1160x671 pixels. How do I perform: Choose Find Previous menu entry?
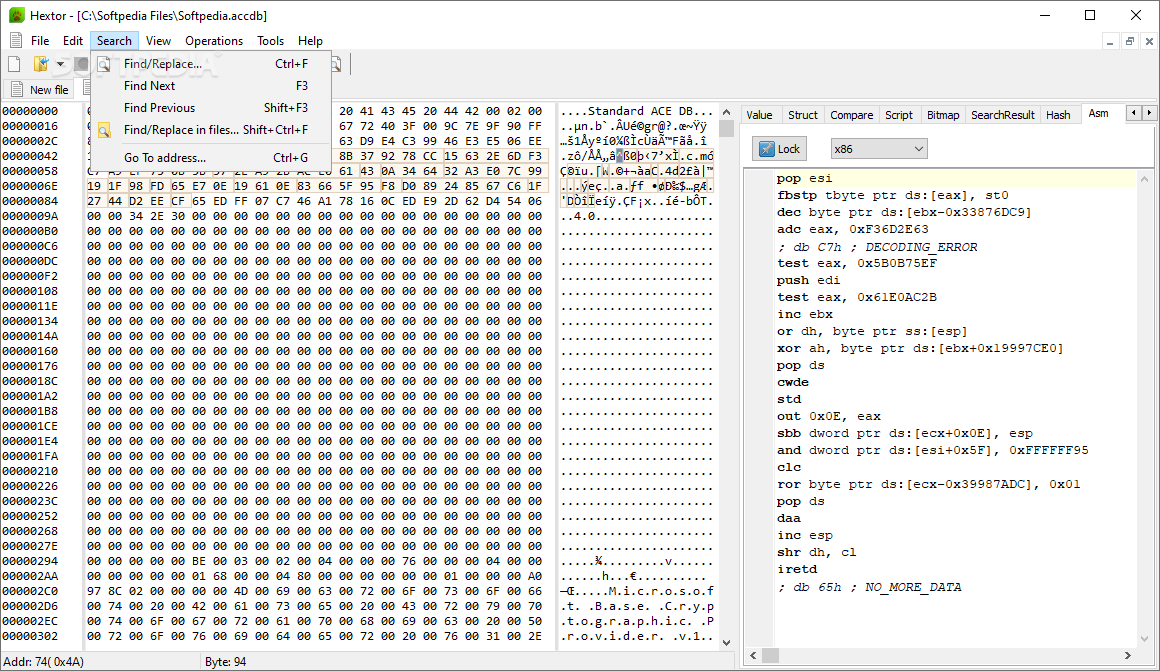coord(211,108)
